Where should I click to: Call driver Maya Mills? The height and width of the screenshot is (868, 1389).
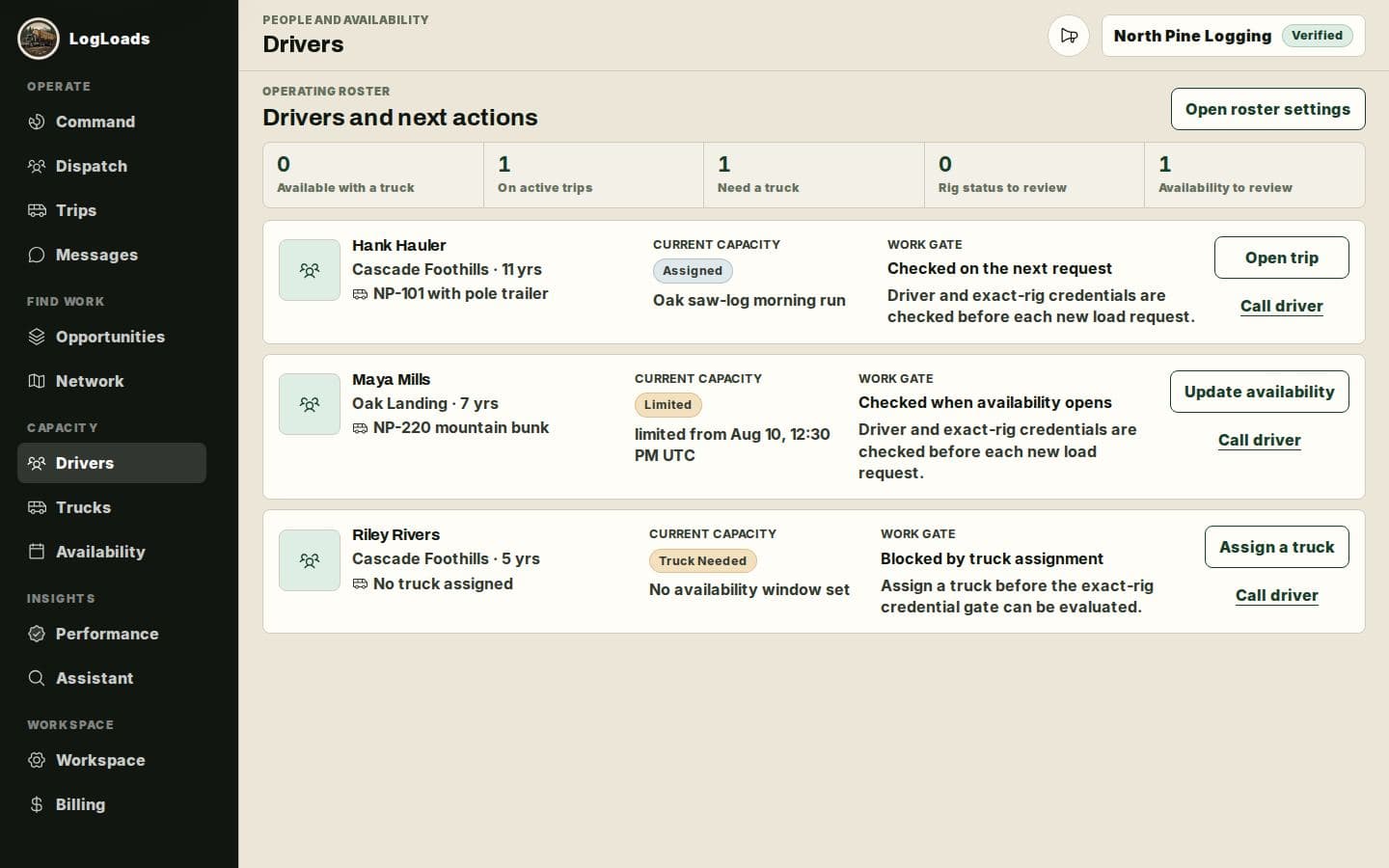1259,440
